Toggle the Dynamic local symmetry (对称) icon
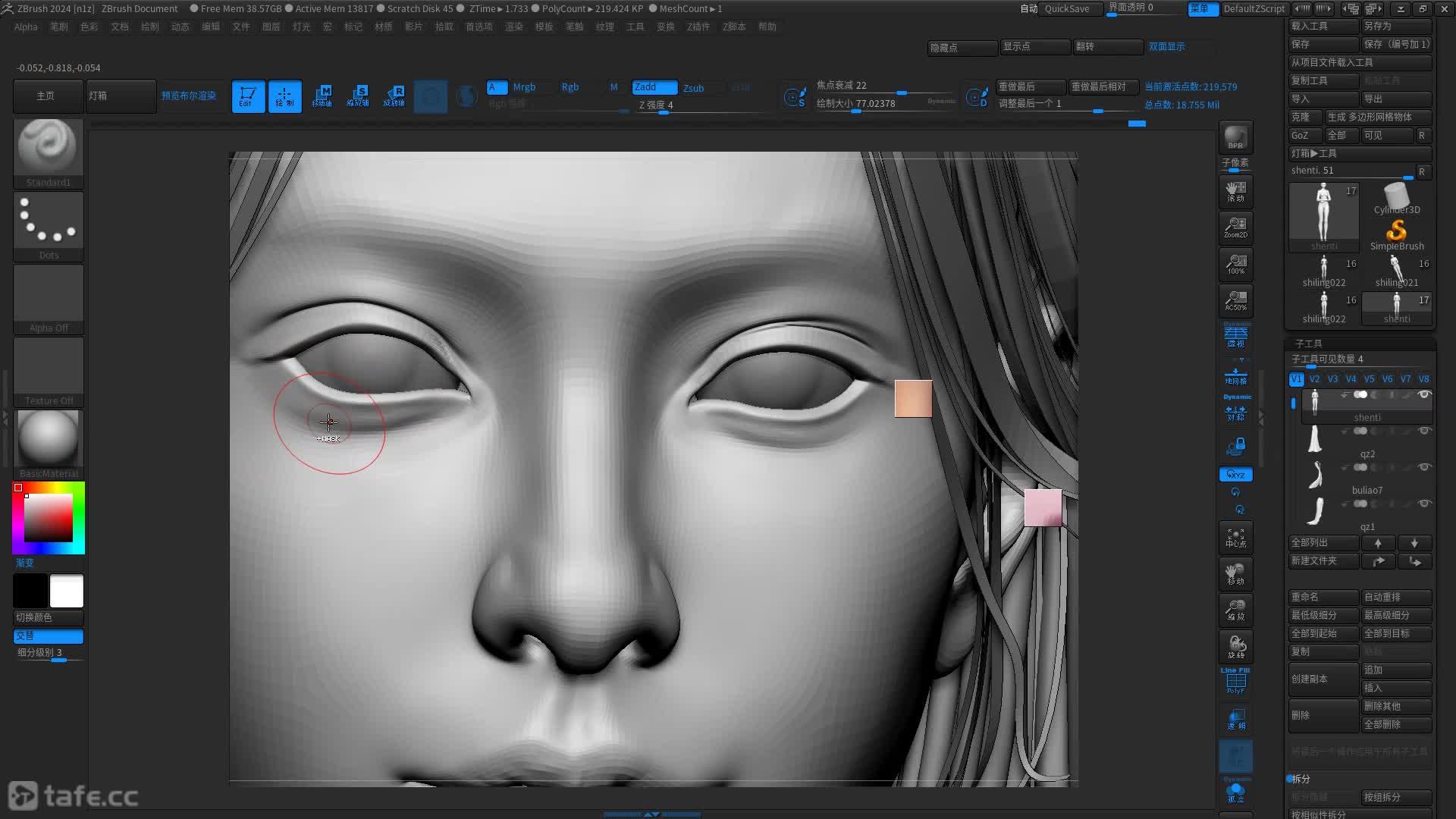Image resolution: width=1456 pixels, height=819 pixels. coord(1235,408)
